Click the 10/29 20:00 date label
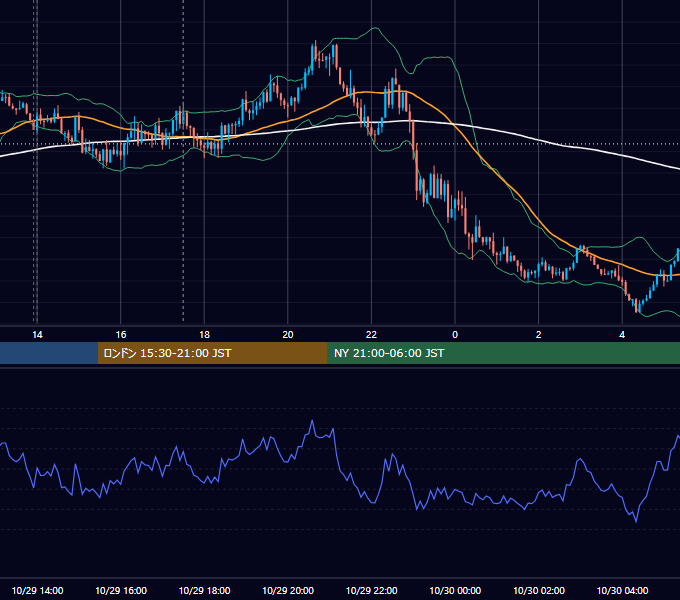680x600 pixels. coord(288,590)
